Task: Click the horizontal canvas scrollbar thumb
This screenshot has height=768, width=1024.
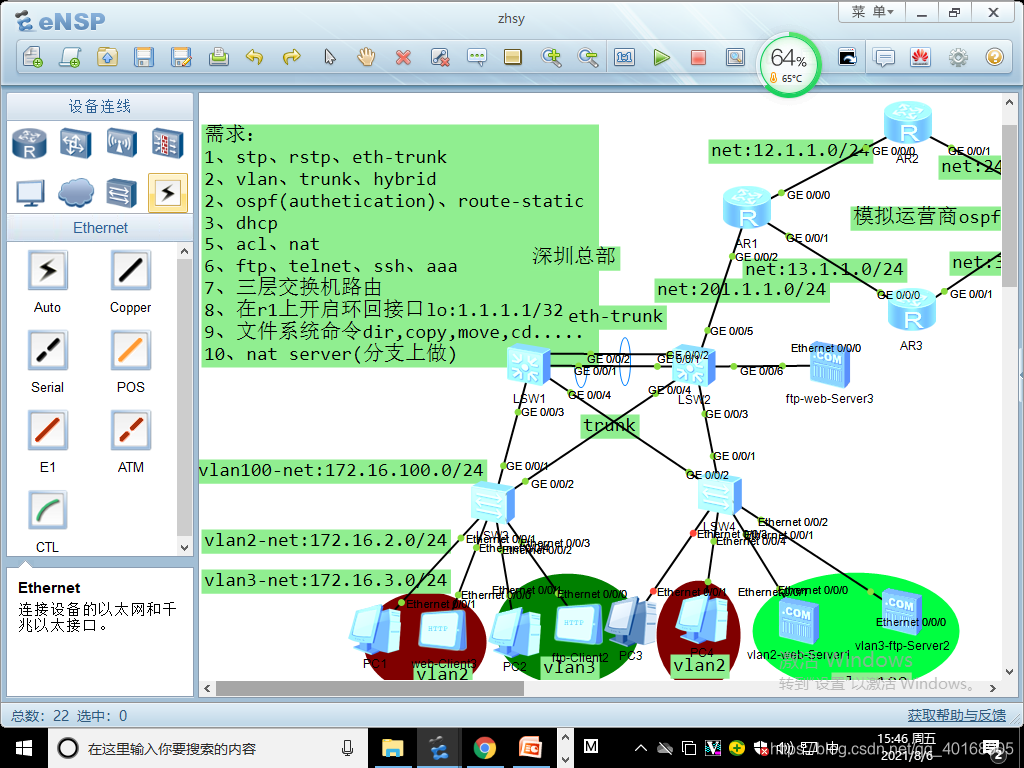Action: [x=370, y=688]
